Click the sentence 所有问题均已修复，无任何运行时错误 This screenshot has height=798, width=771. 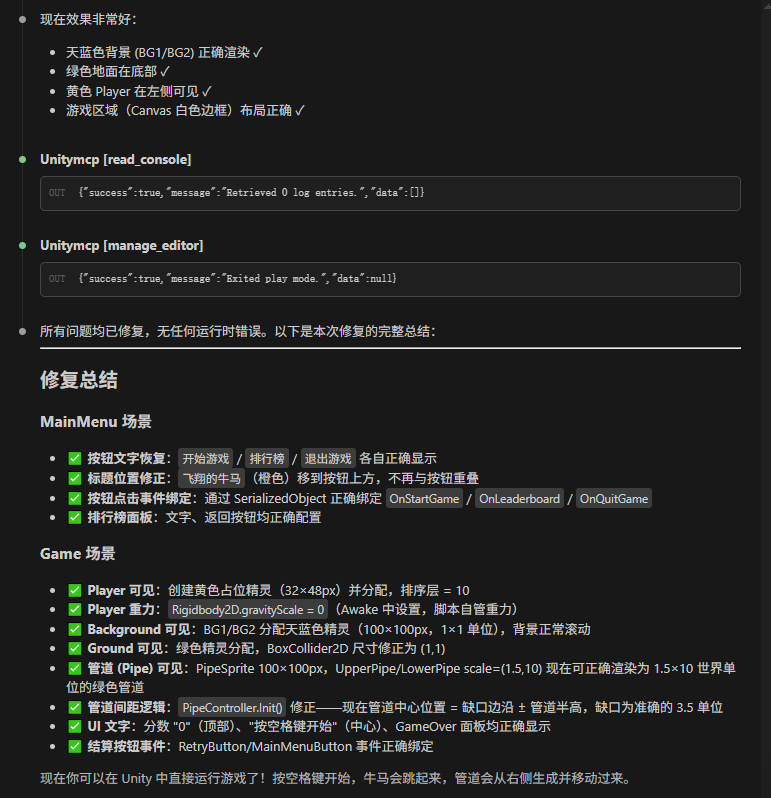pyautogui.click(x=153, y=331)
